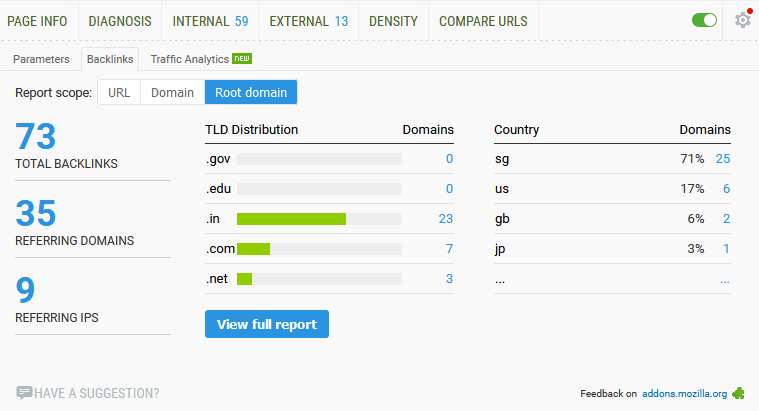
Task: Click the View full report button
Action: (x=267, y=324)
